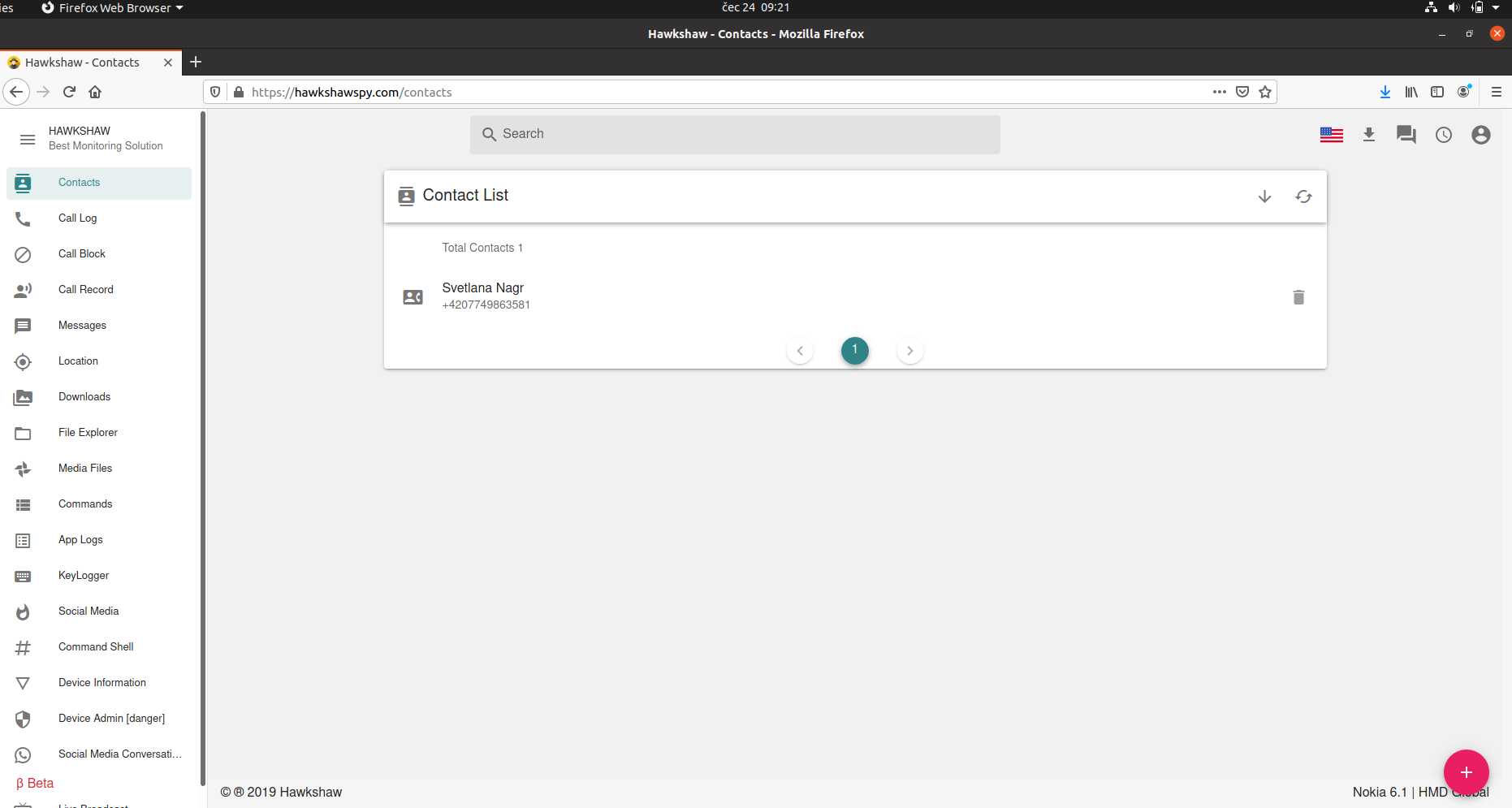Open Firefox account icon

click(1463, 92)
